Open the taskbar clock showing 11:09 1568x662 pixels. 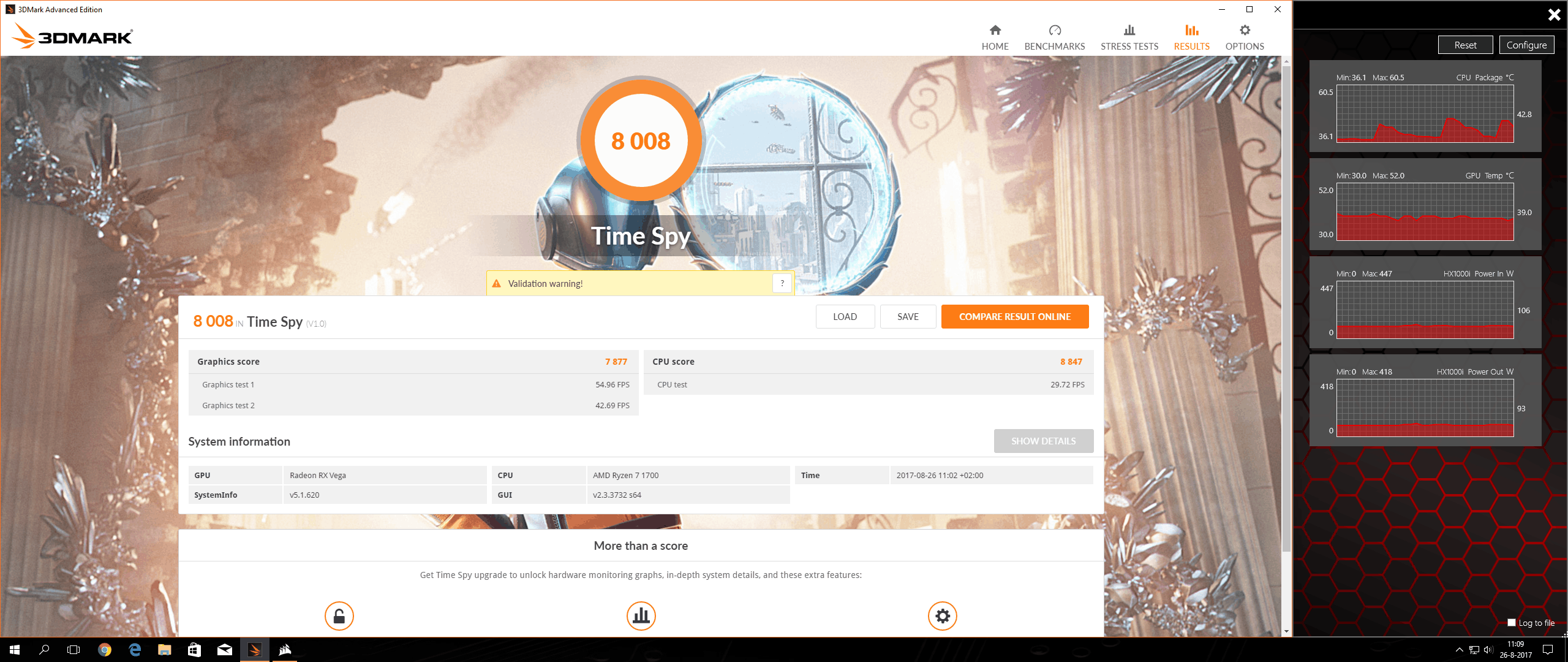pyautogui.click(x=1515, y=650)
